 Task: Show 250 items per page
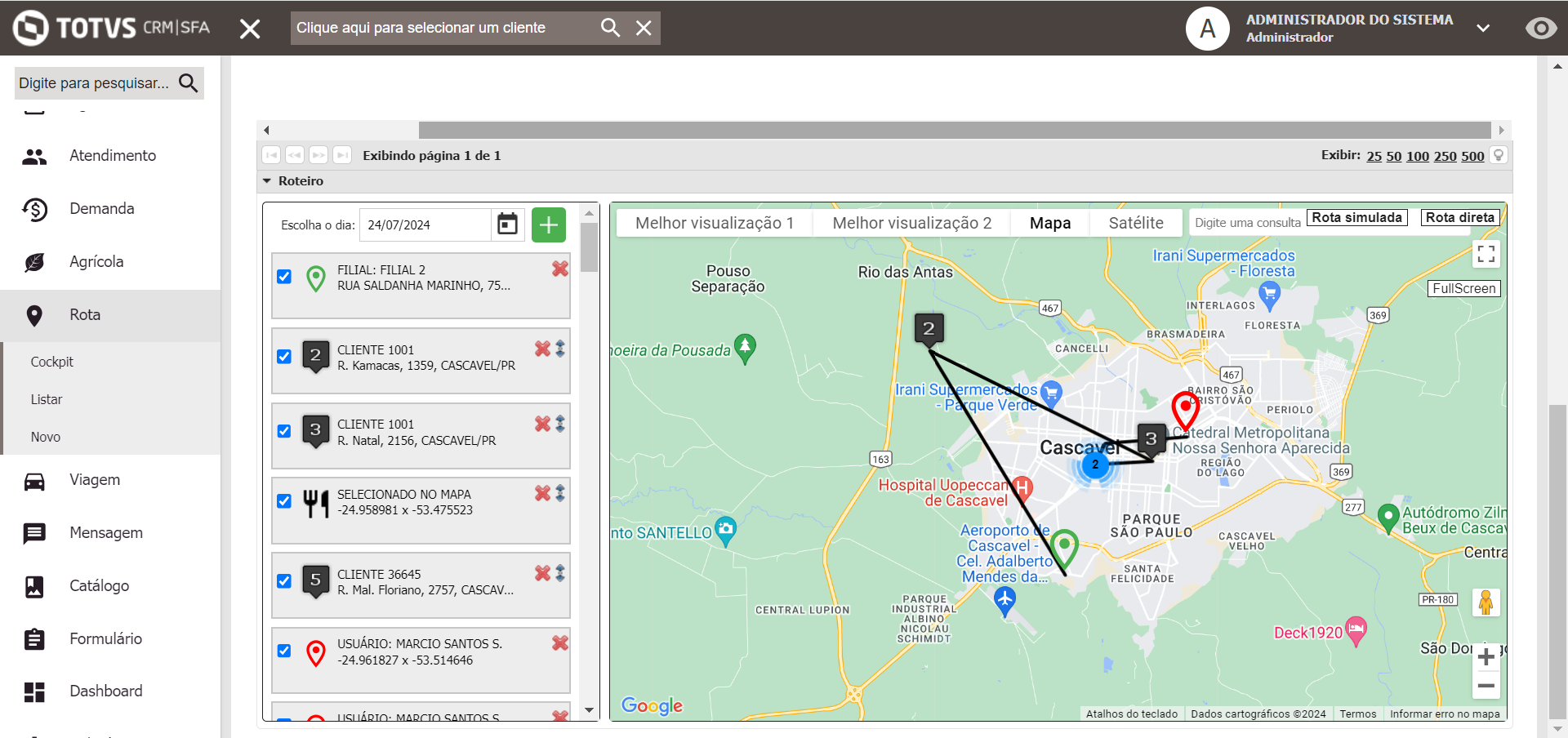pyautogui.click(x=1445, y=156)
